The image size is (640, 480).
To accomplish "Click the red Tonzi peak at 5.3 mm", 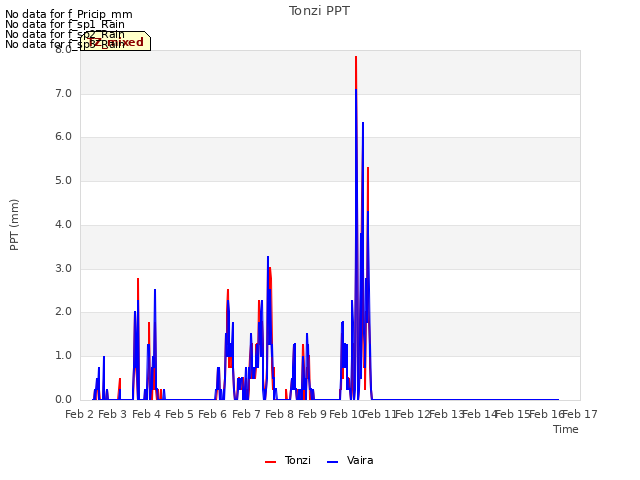I will [368, 168].
